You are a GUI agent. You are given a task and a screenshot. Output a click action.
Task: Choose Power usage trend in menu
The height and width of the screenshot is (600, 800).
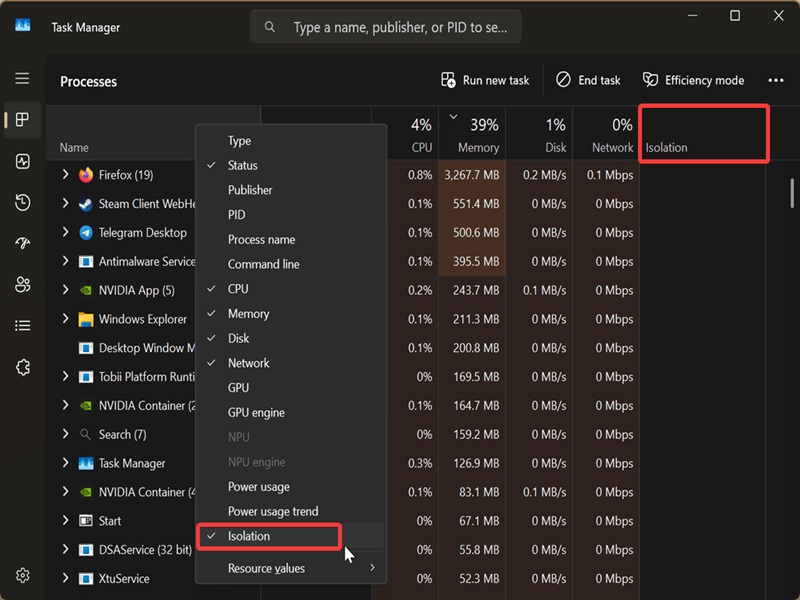(291, 511)
